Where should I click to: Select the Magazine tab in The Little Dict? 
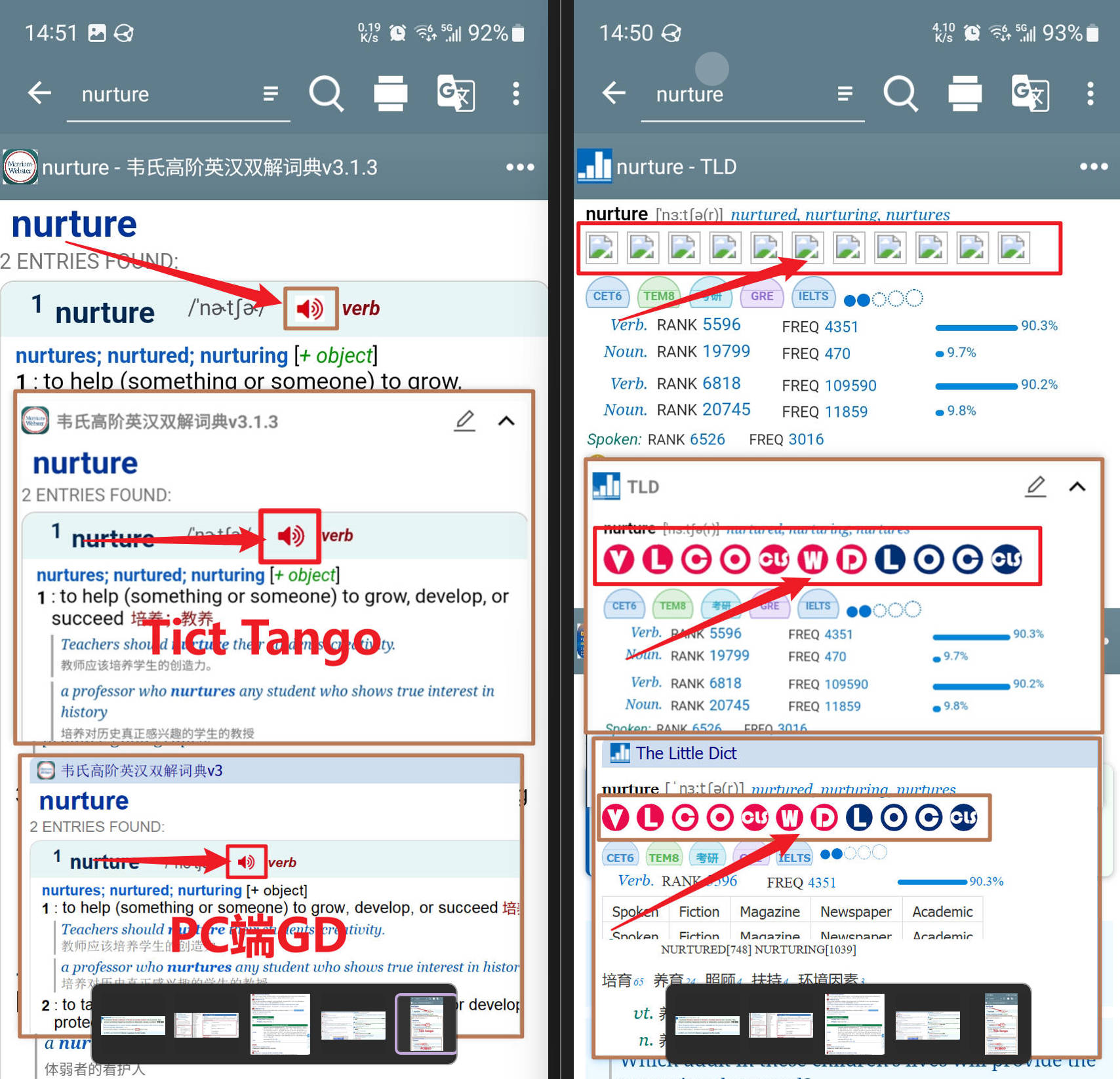click(770, 911)
